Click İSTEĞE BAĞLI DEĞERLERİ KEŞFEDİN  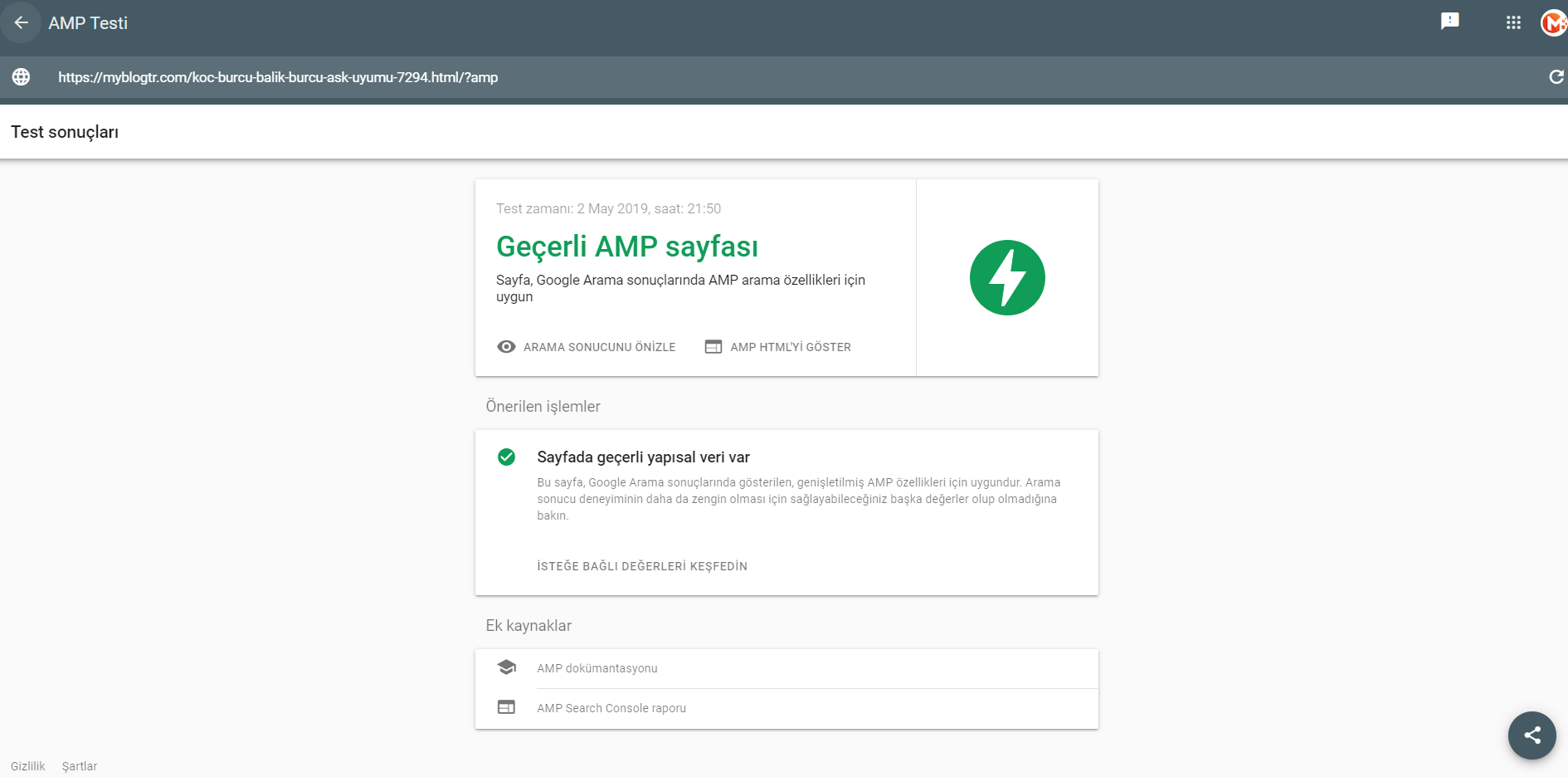(x=642, y=566)
